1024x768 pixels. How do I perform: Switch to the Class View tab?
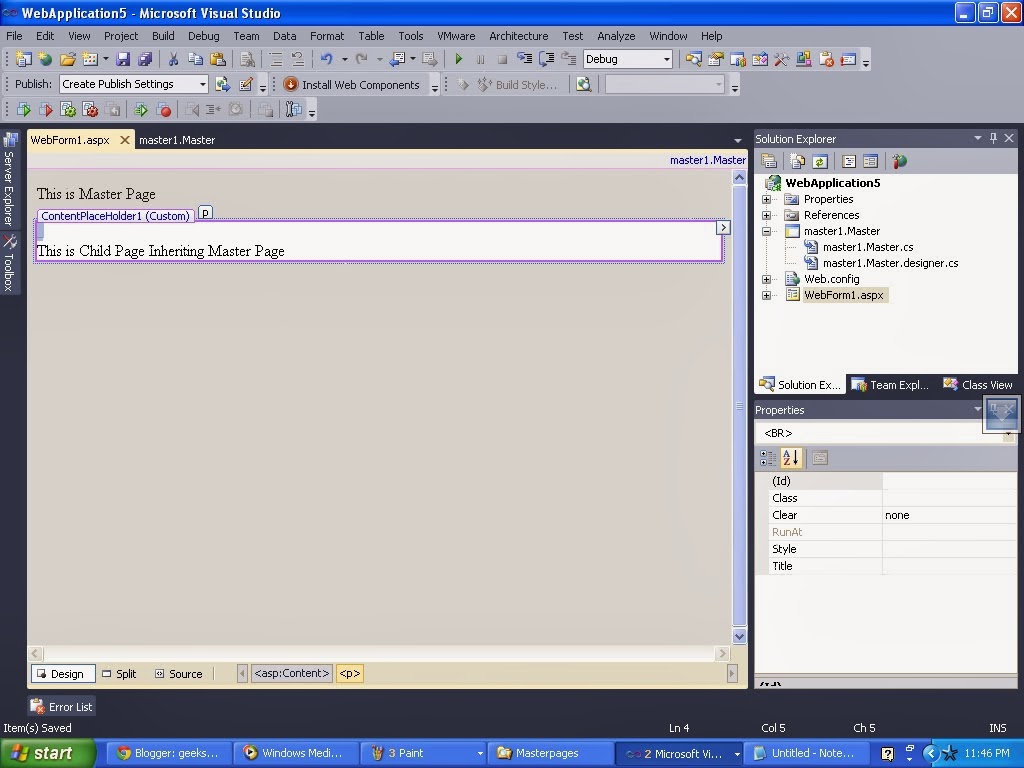point(978,385)
